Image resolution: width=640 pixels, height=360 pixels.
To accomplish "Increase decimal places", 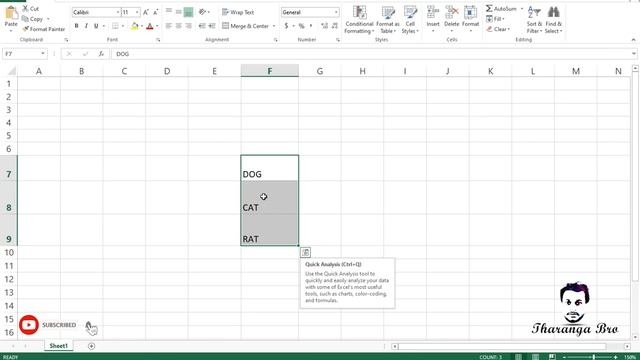I will [x=324, y=26].
